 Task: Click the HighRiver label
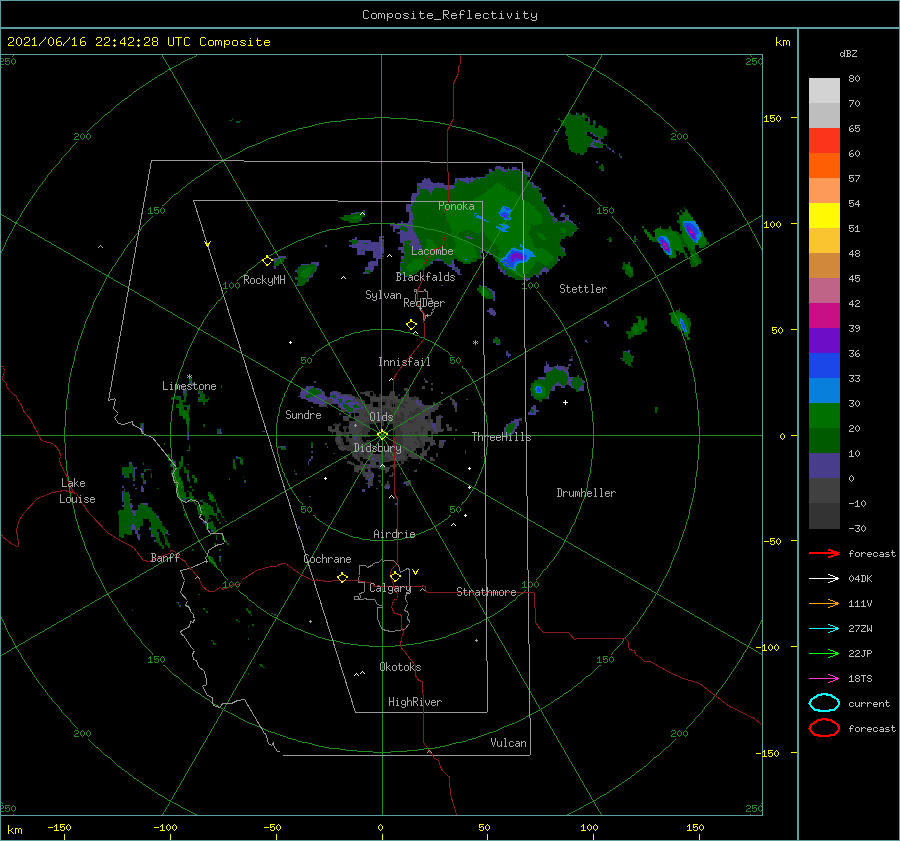[x=415, y=702]
